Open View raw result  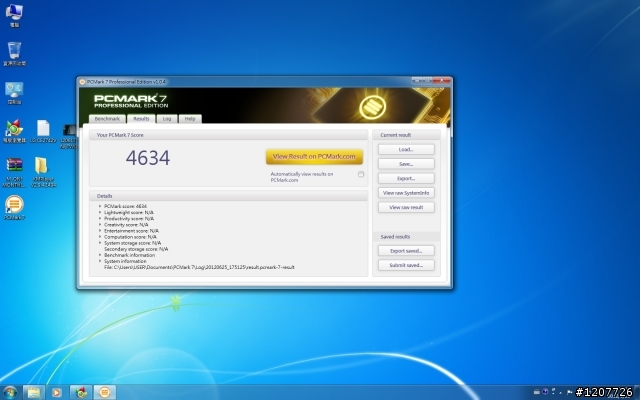point(406,207)
